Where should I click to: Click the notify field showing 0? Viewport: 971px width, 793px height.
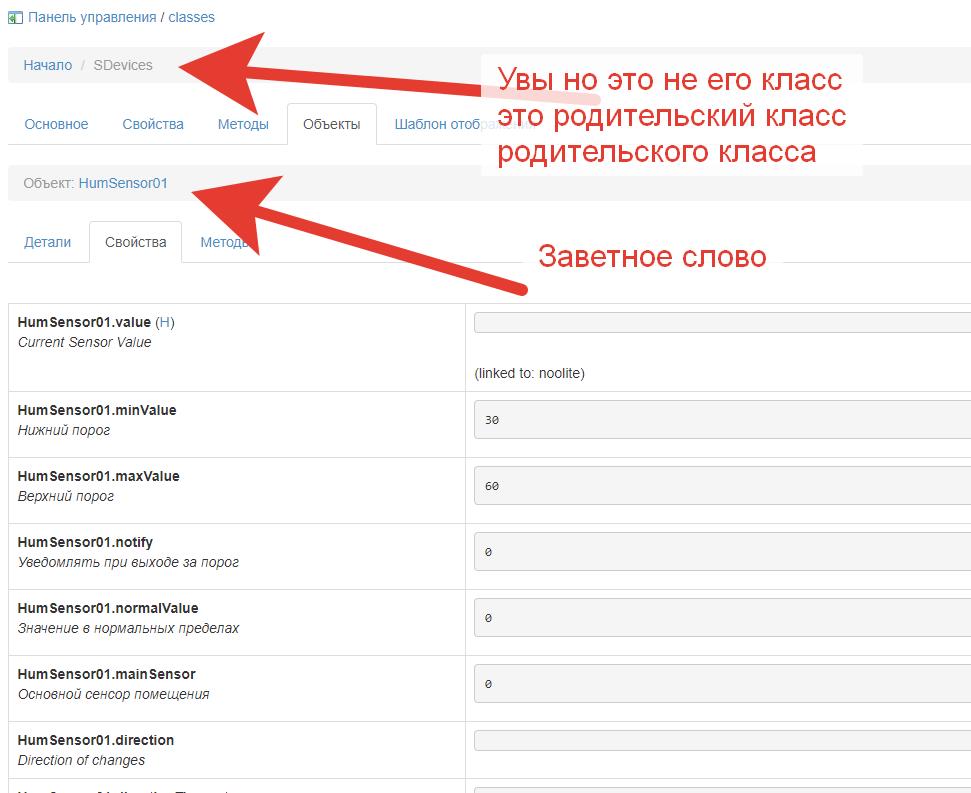coord(722,552)
